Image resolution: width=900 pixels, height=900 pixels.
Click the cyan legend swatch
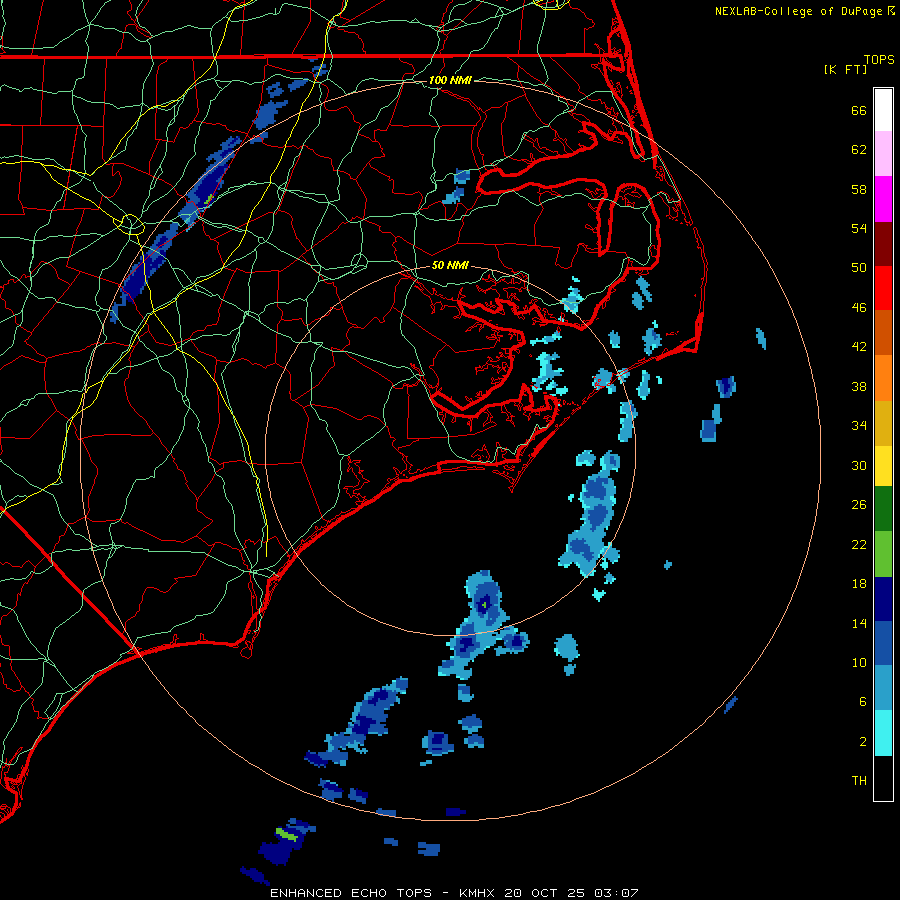[x=883, y=733]
